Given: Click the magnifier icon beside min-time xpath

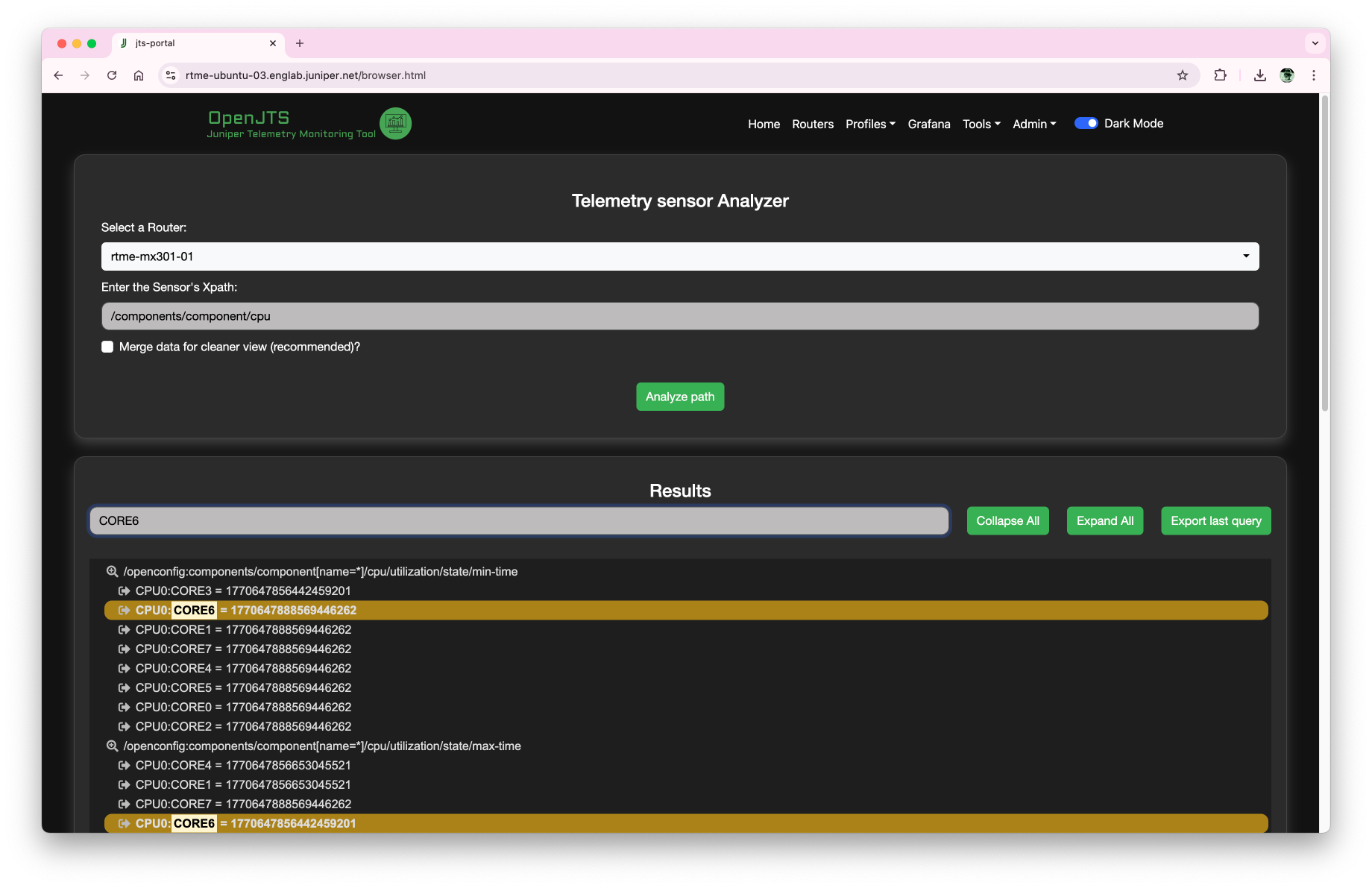Looking at the screenshot, I should point(112,571).
